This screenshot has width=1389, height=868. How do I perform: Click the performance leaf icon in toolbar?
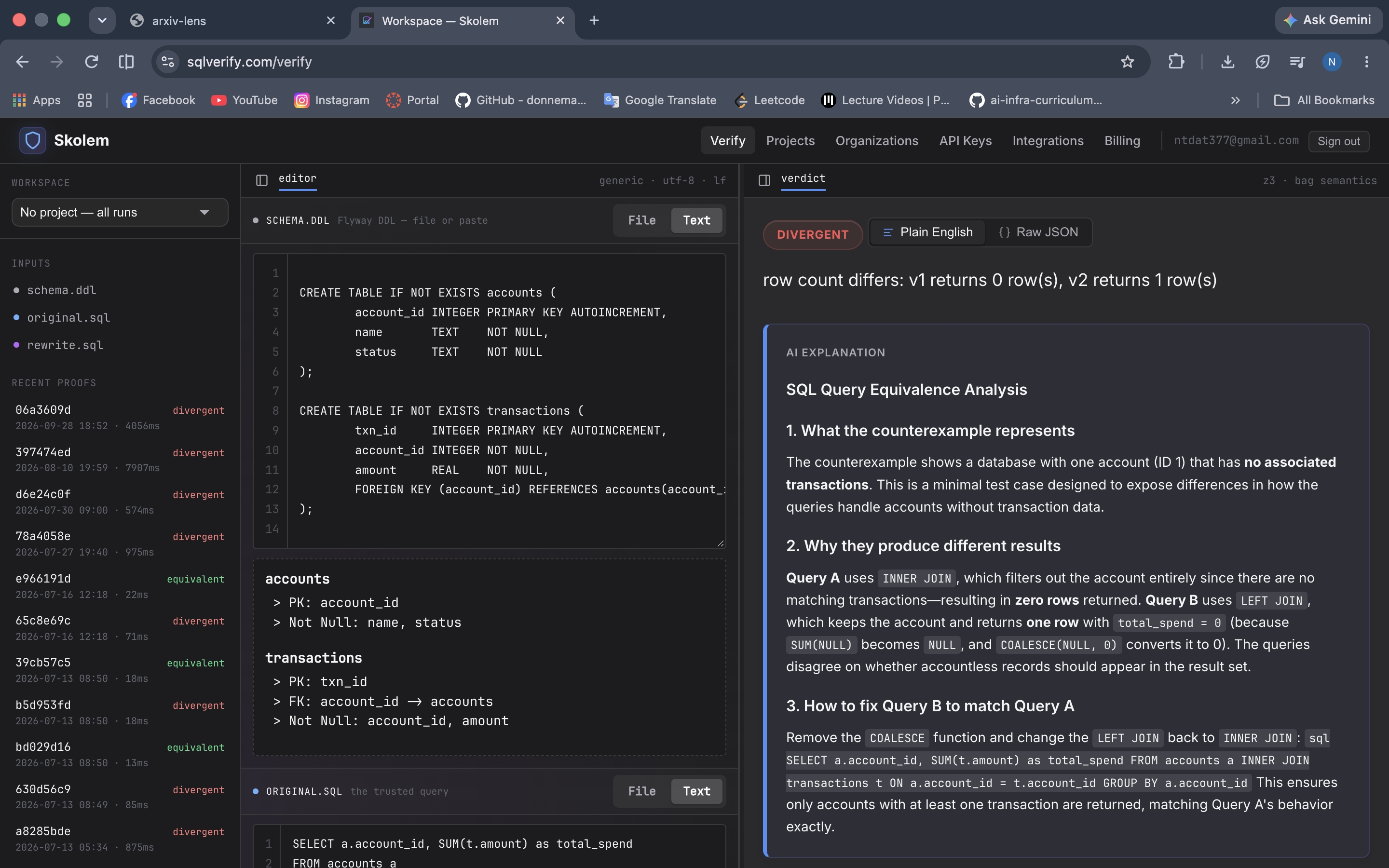pyautogui.click(x=1262, y=61)
